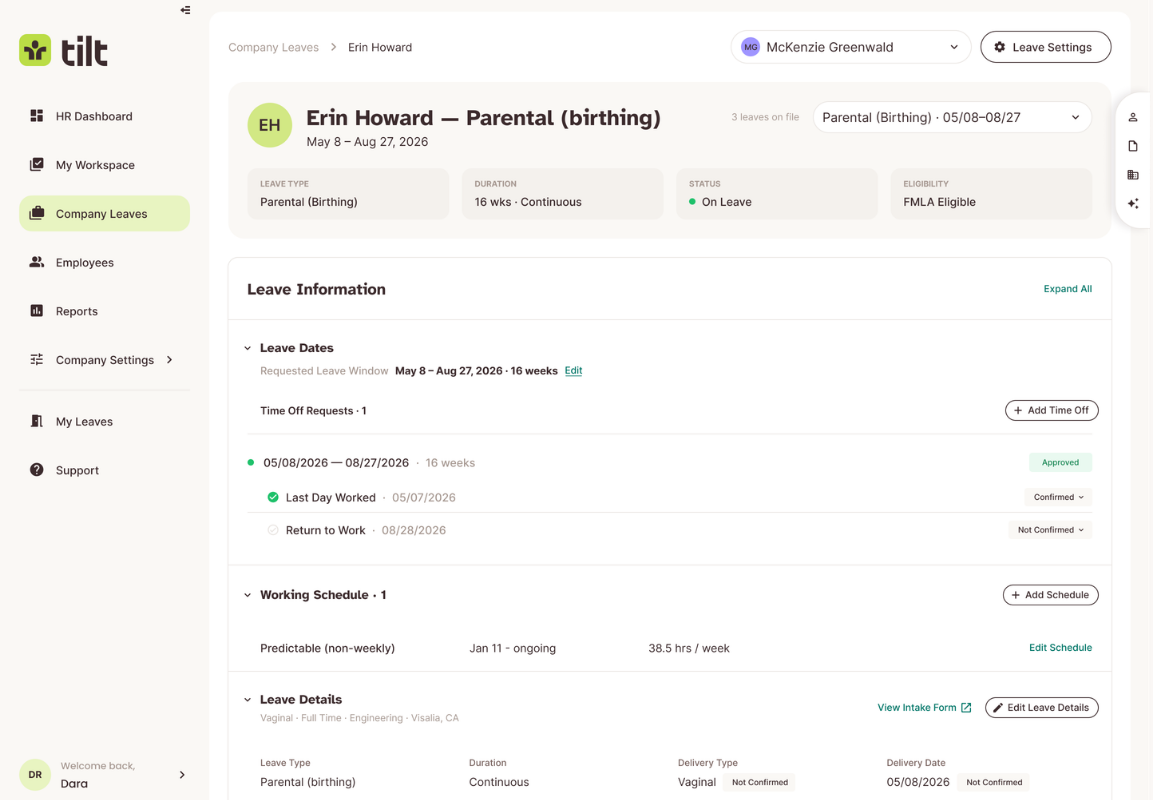Open Reports section
The width and height of the screenshot is (1153, 800).
[104, 311]
